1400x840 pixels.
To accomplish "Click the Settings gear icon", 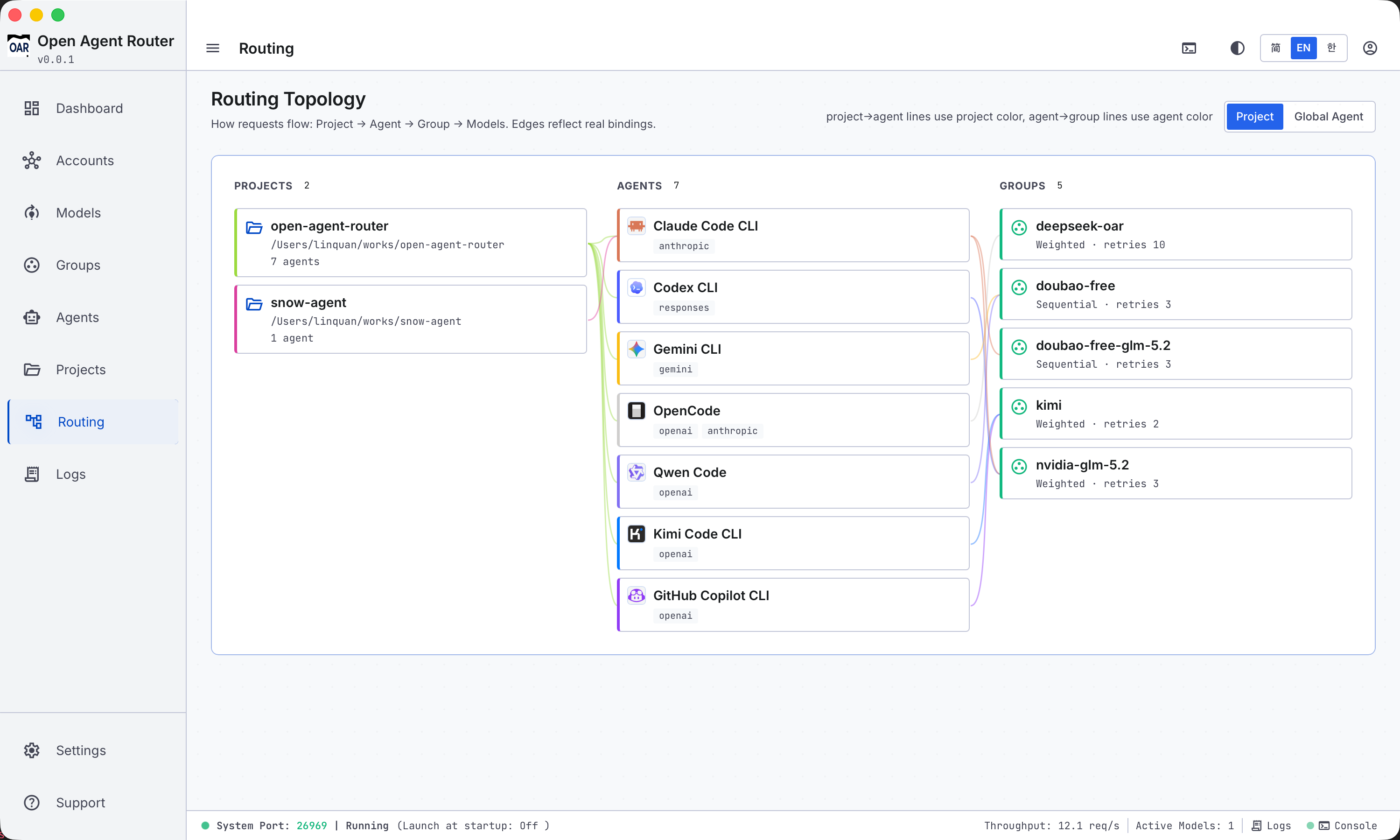I will (32, 750).
